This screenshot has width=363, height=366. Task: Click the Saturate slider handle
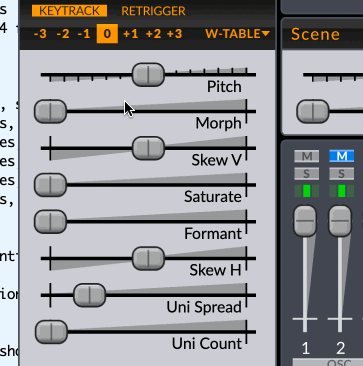point(50,185)
